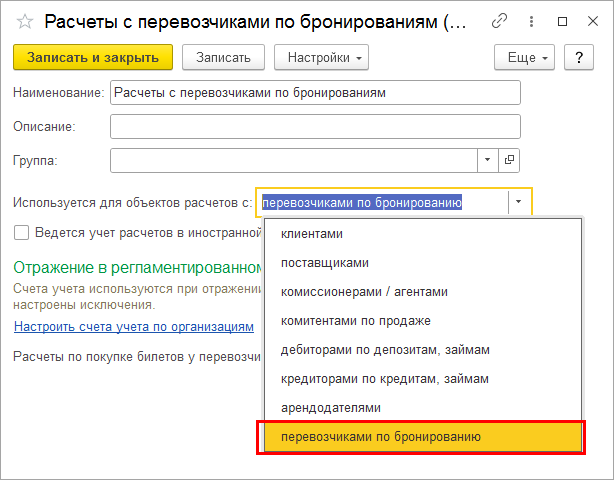The image size is (614, 480).
Task: Collapse the объектов расчетов dropdown arrow
Action: pyautogui.click(x=519, y=202)
